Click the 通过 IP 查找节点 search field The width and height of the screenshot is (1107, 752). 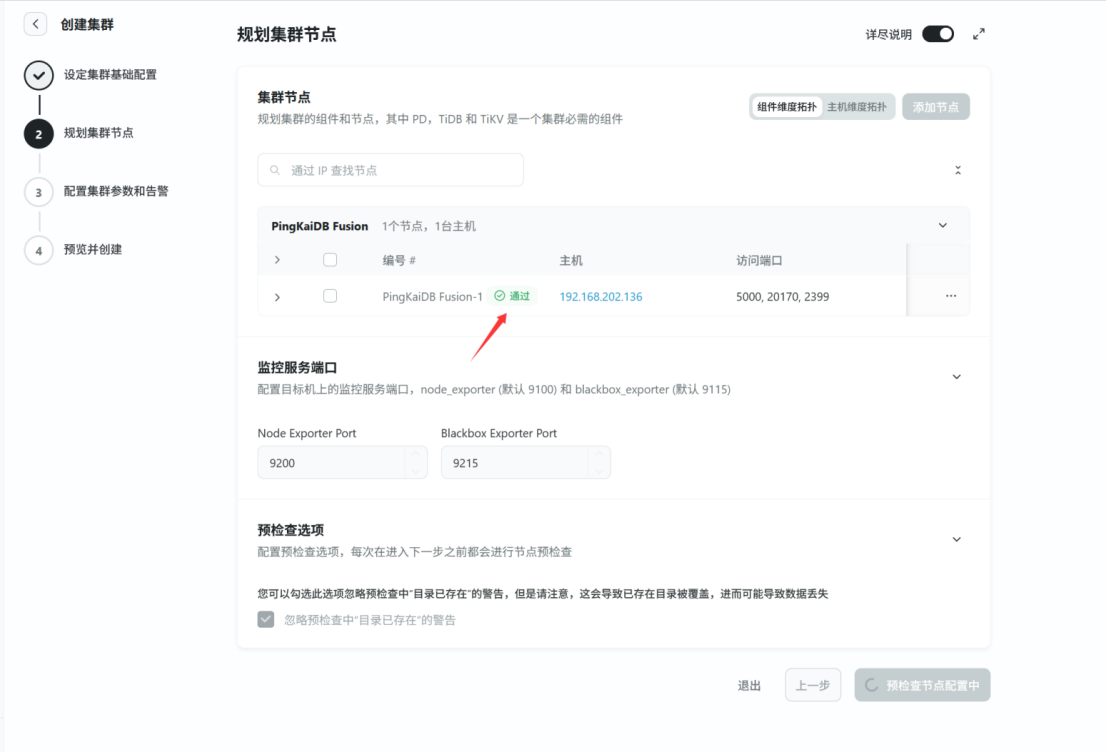coord(390,170)
